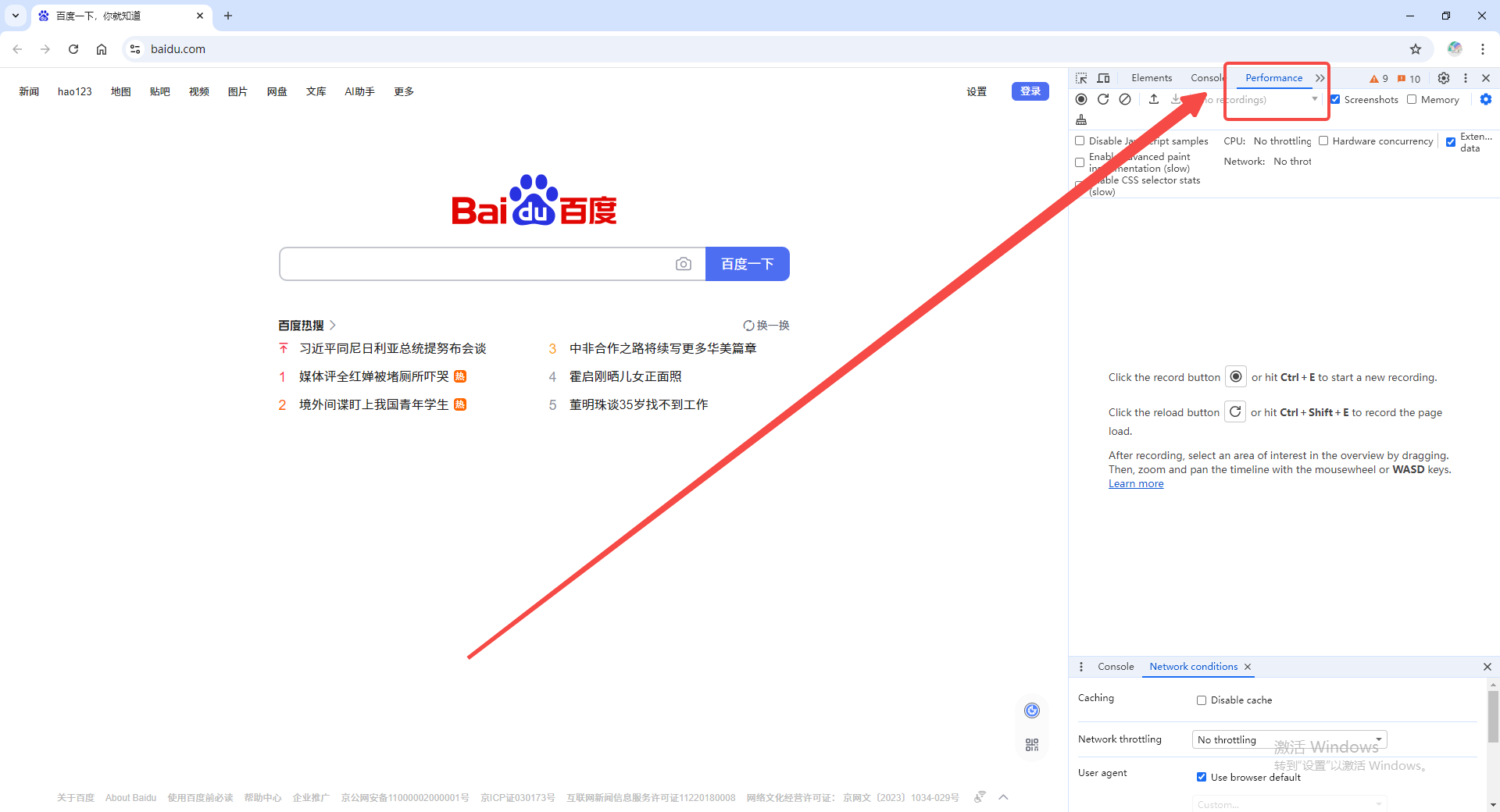The height and width of the screenshot is (812, 1500).
Task: Click the 百度一下 search button
Action: (x=748, y=264)
